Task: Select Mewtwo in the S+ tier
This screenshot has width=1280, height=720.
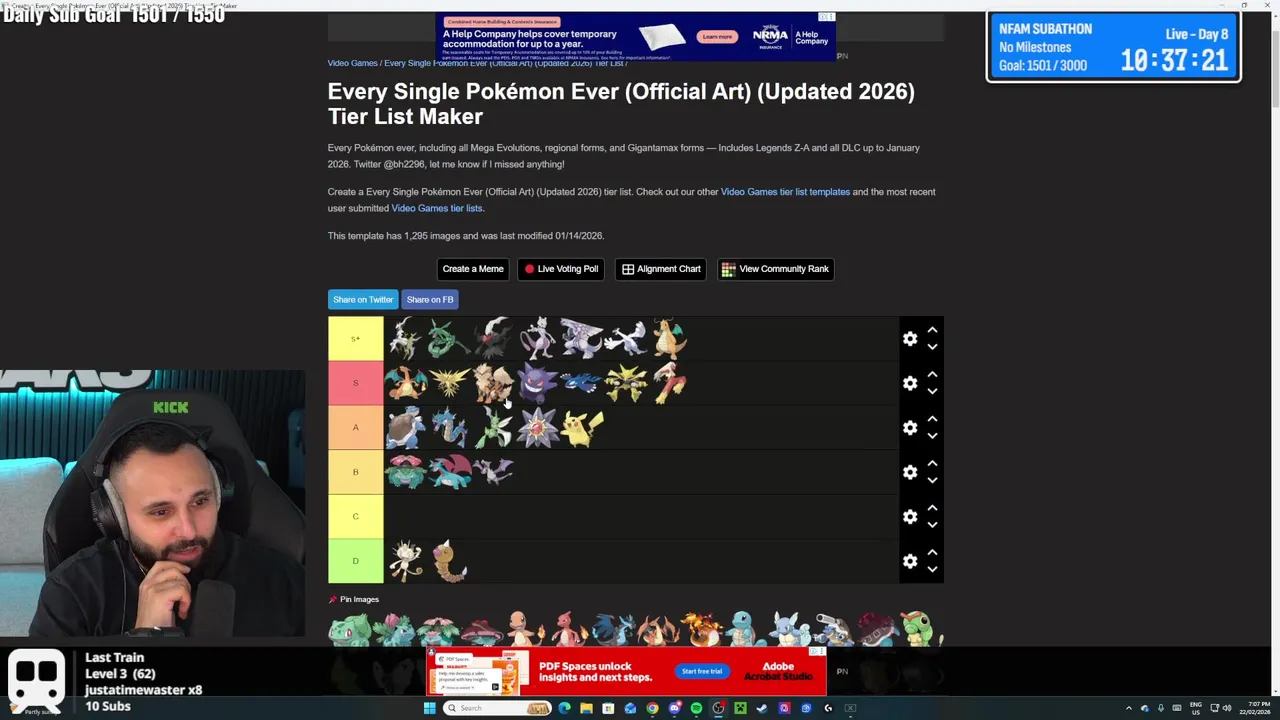Action: coord(538,339)
